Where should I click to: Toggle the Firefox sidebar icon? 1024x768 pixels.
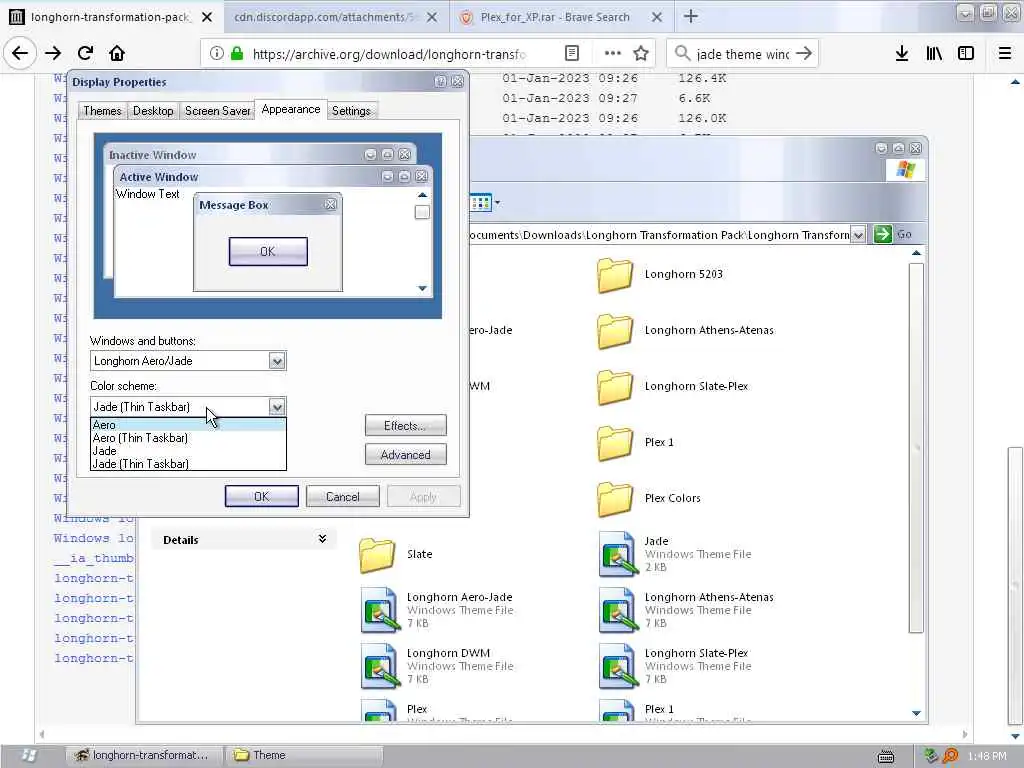(x=966, y=54)
